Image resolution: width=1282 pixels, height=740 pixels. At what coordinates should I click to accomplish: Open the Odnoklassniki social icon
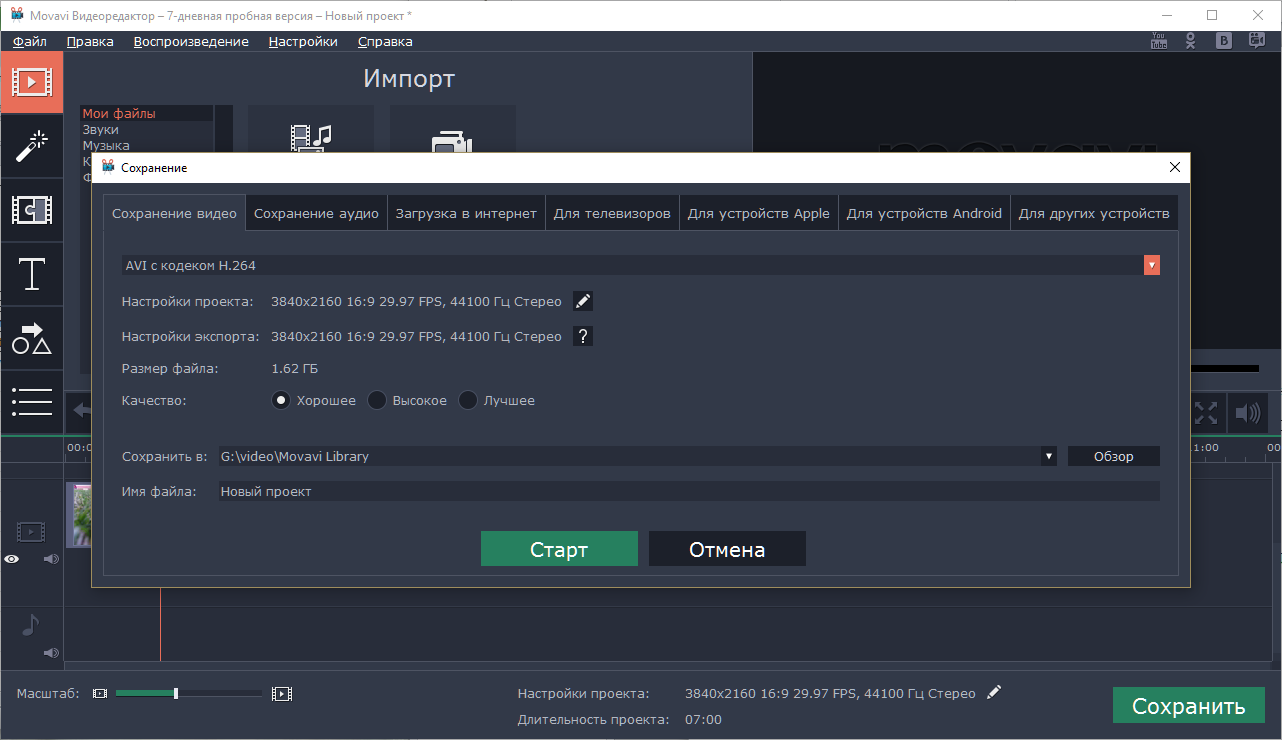tap(1190, 41)
